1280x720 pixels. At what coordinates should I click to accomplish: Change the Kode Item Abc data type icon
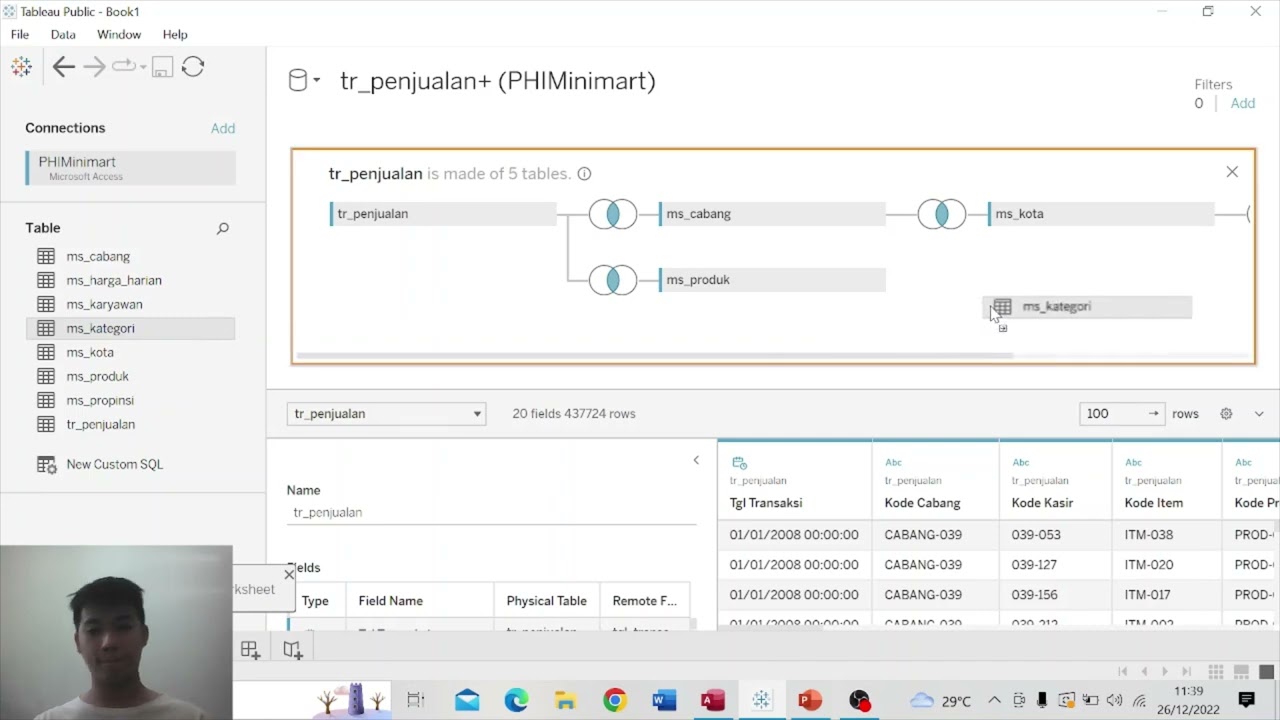click(x=1133, y=463)
